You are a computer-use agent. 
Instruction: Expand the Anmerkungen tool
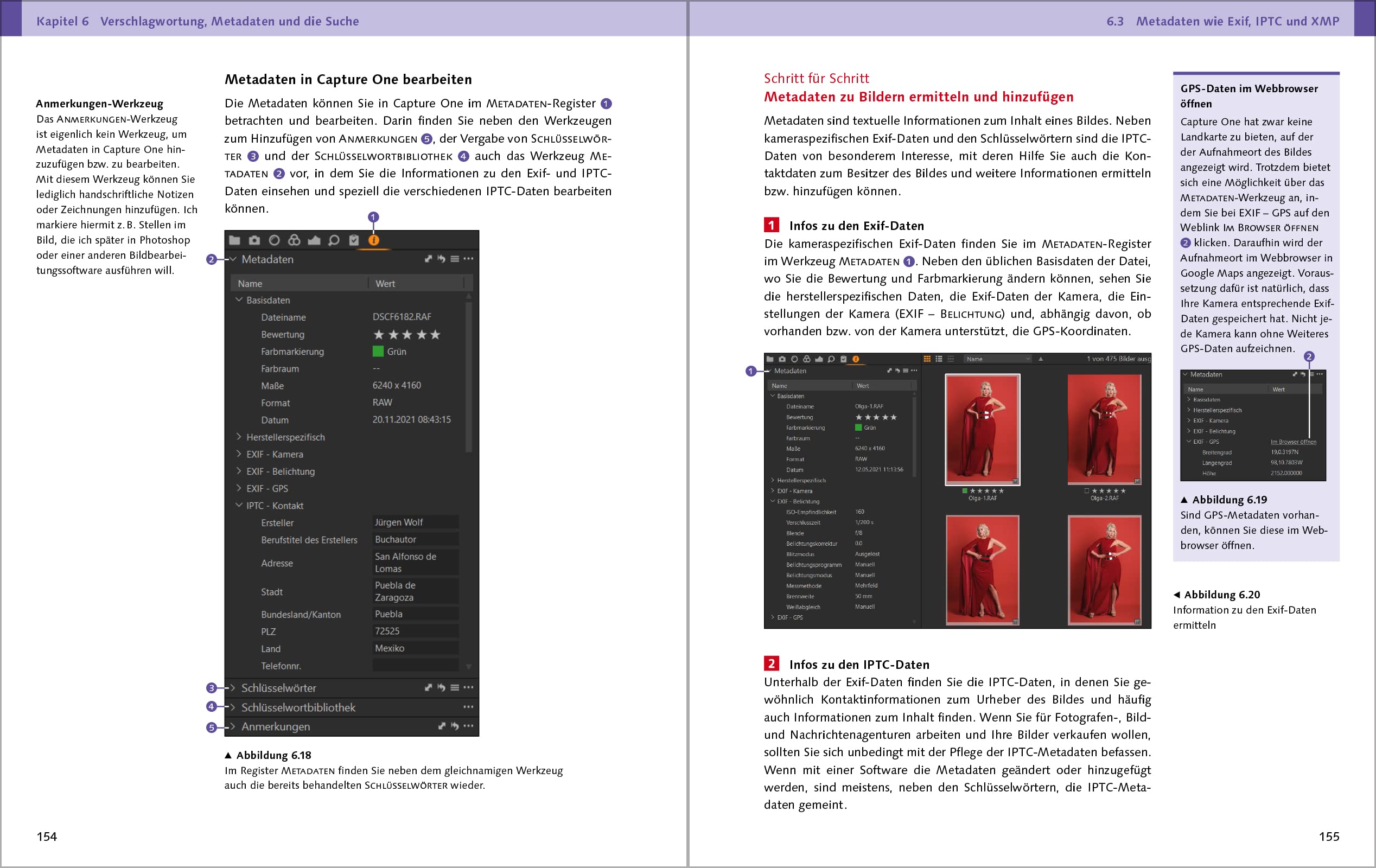233,726
